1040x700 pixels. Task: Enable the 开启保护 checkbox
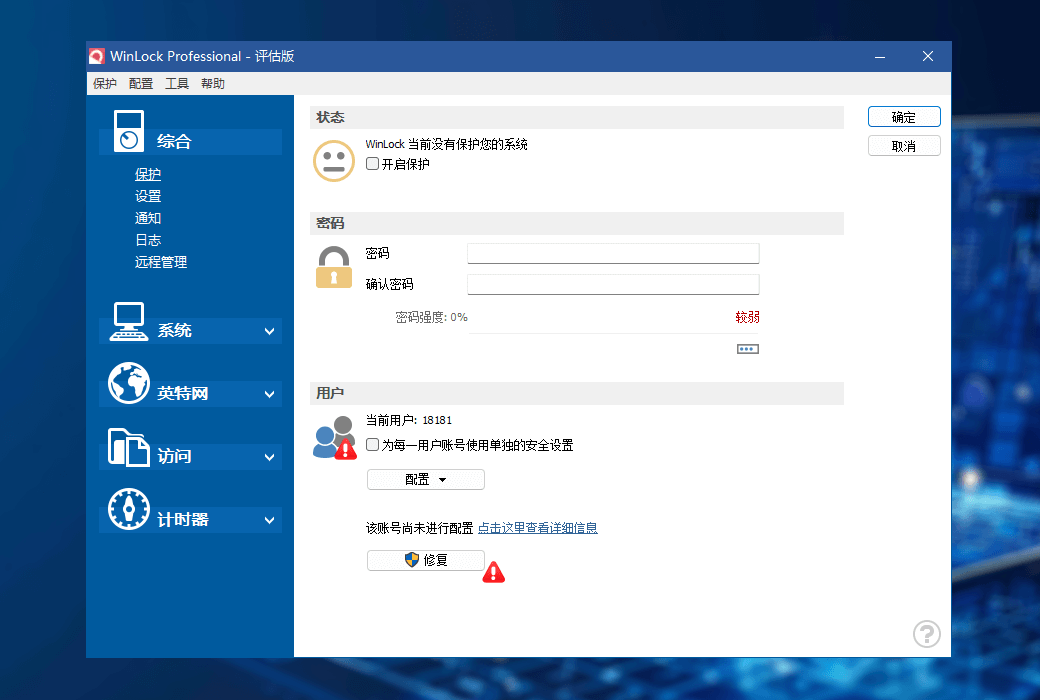373,163
